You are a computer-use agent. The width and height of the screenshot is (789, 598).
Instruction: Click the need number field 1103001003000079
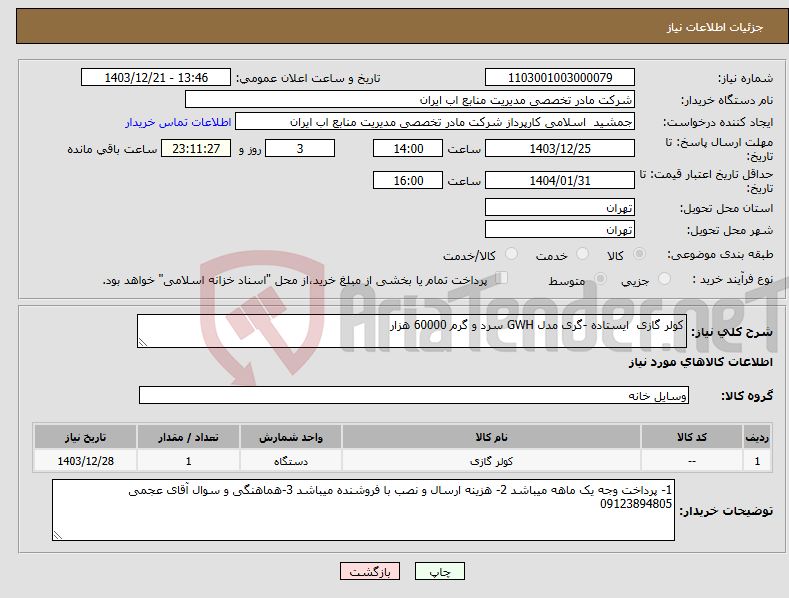click(x=560, y=78)
